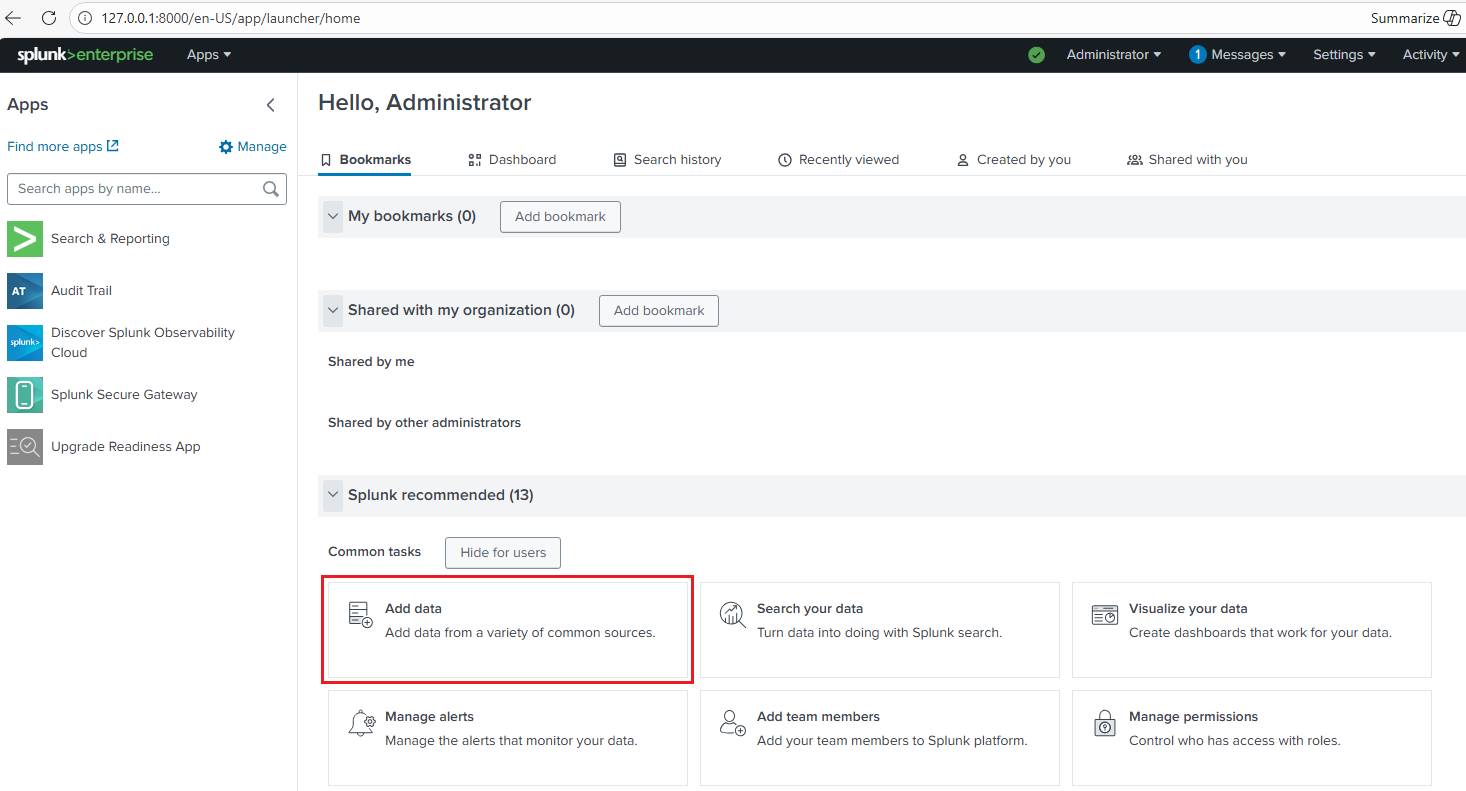Open the Splunk Secure Gateway app icon
Image resolution: width=1466 pixels, height=791 pixels.
pyautogui.click(x=25, y=395)
